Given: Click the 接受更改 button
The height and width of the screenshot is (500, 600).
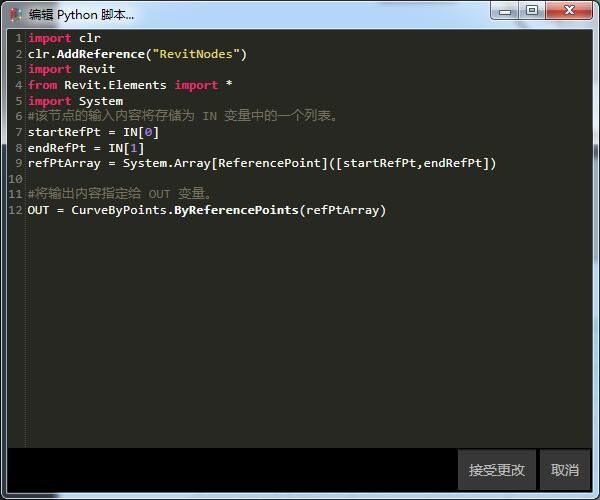Looking at the screenshot, I should (497, 470).
